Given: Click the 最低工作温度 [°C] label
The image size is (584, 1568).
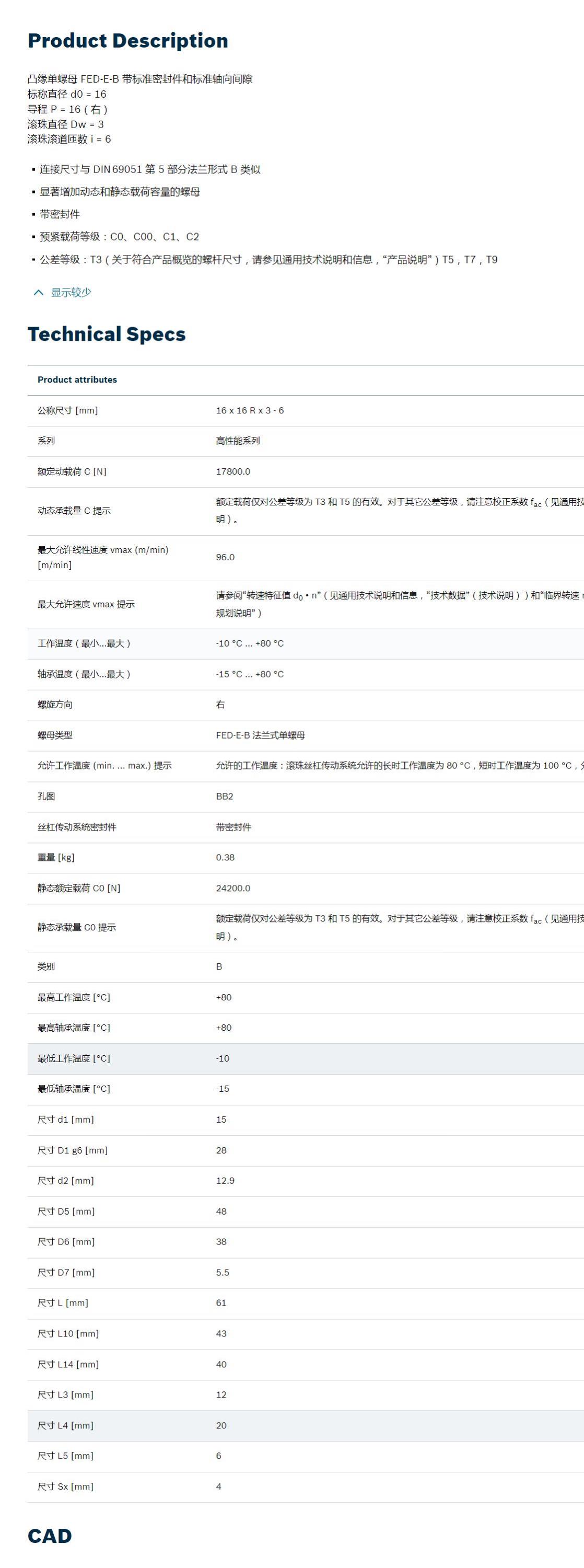Looking at the screenshot, I should (x=74, y=1058).
